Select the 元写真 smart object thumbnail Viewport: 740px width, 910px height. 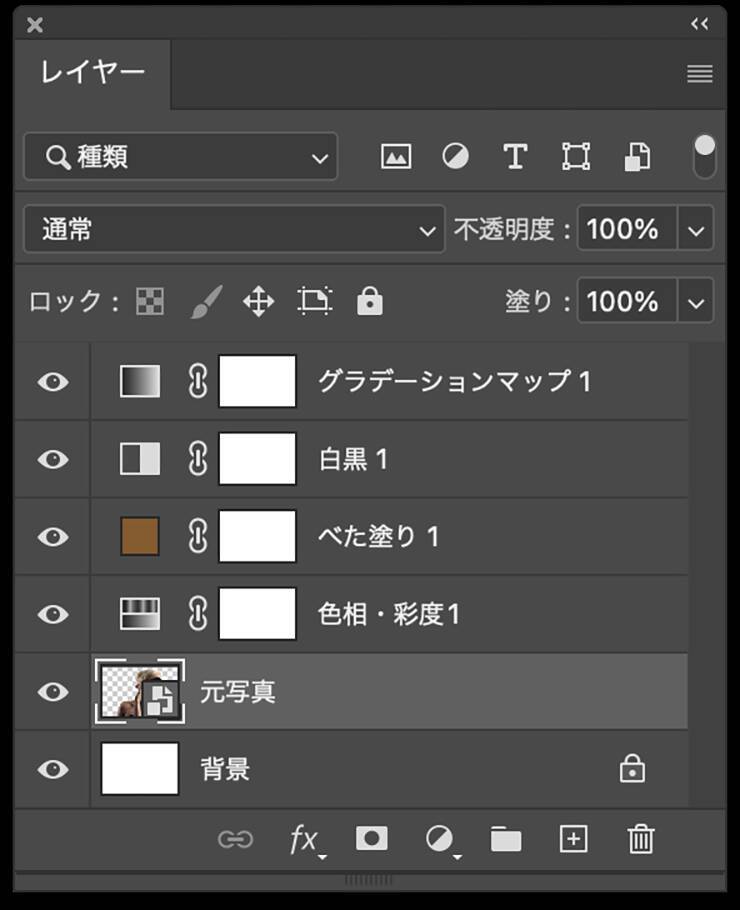pyautogui.click(x=140, y=692)
